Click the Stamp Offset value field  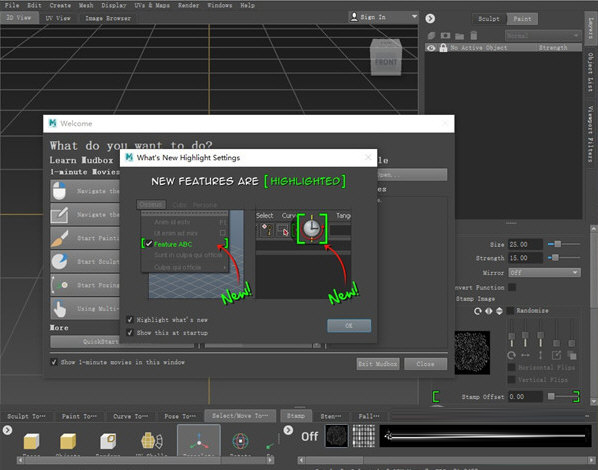point(525,397)
